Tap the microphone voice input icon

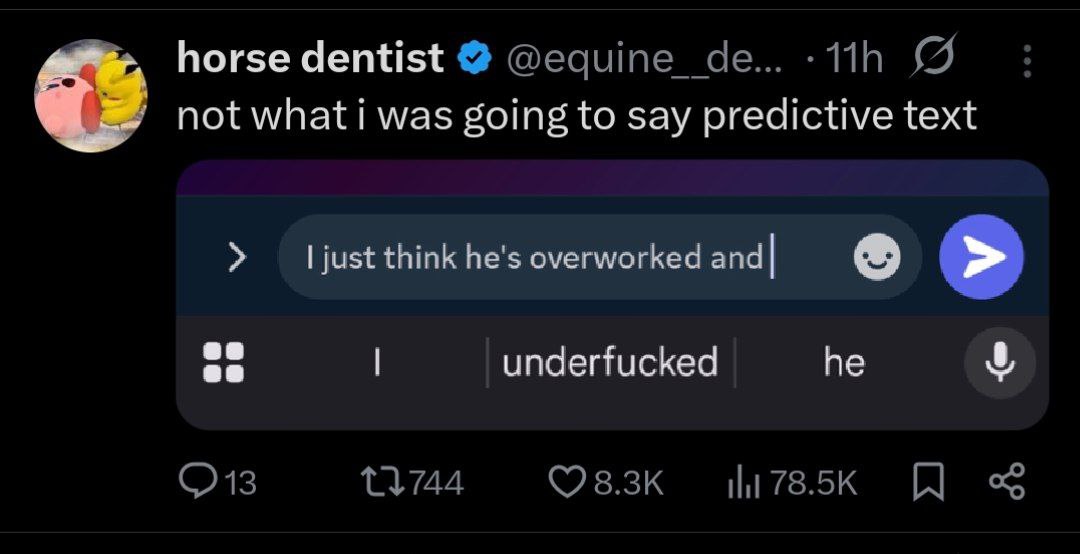[x=1000, y=362]
